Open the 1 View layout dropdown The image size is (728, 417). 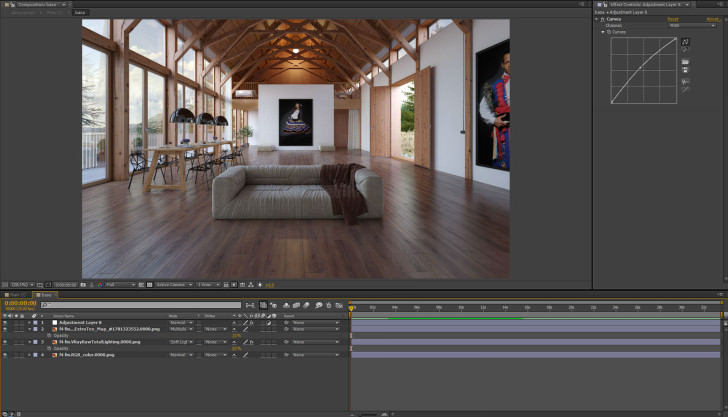[208, 285]
